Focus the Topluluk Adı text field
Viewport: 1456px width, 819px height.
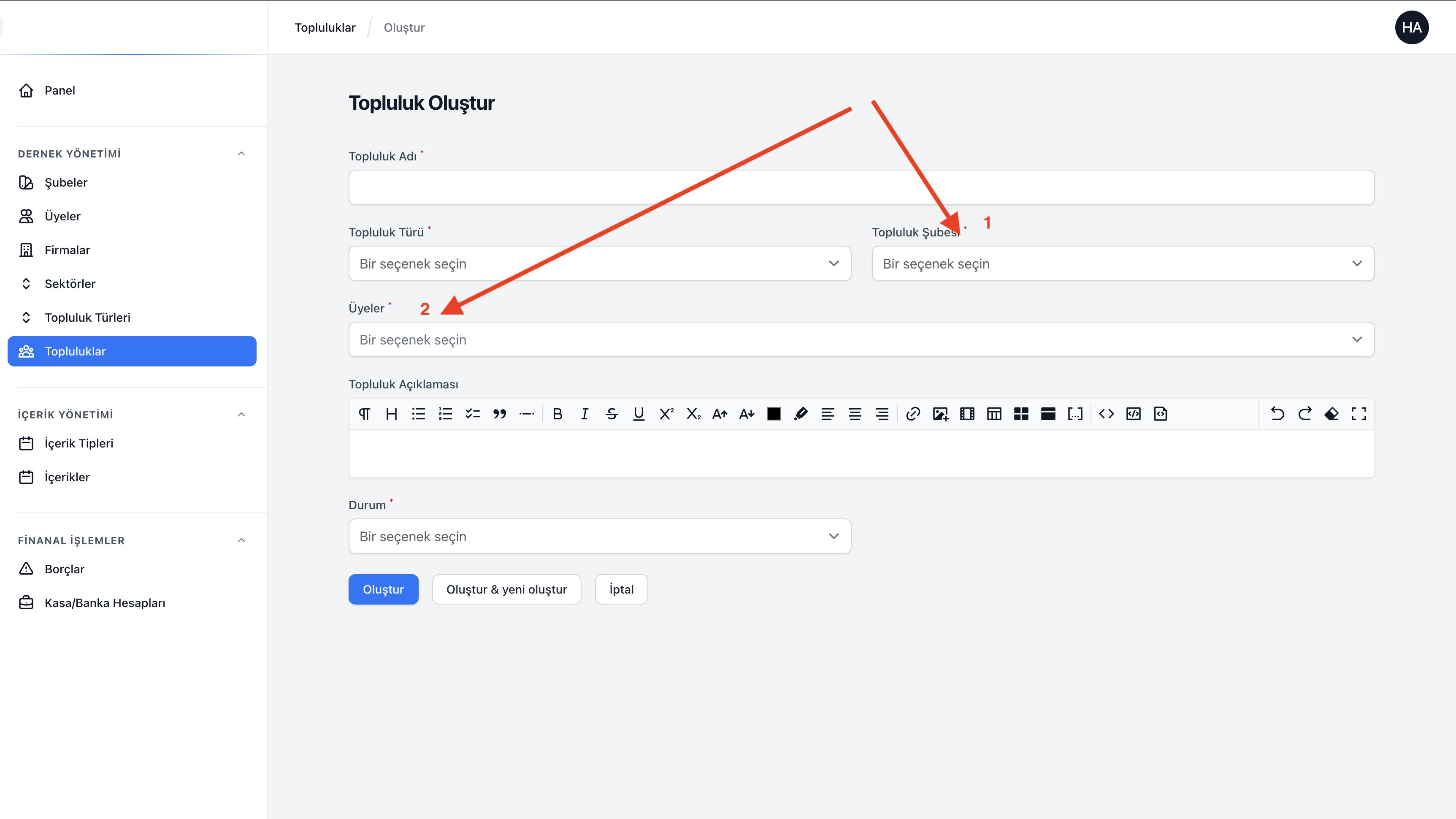click(x=861, y=187)
